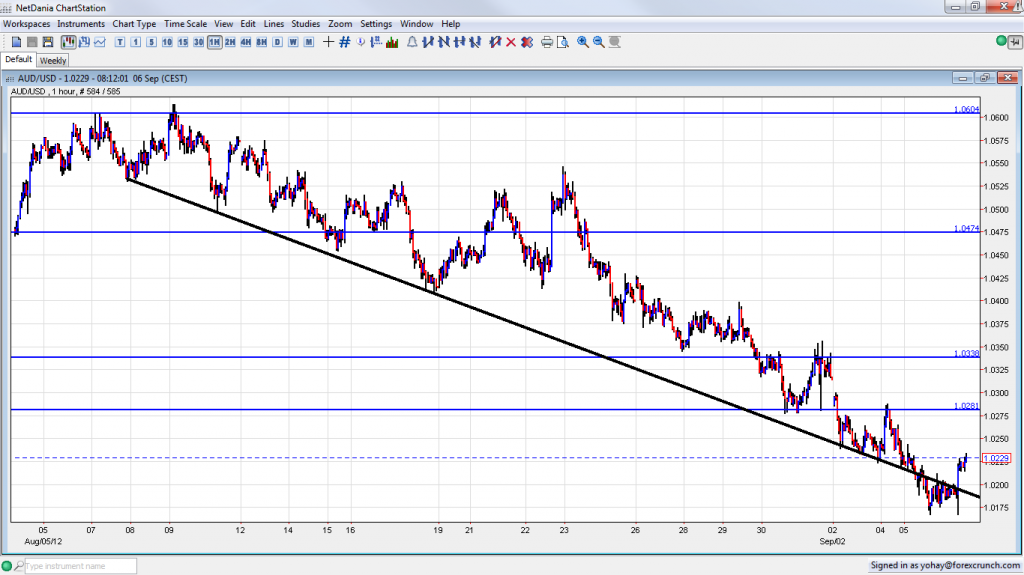Set time scale to 5 minutes

coord(151,42)
